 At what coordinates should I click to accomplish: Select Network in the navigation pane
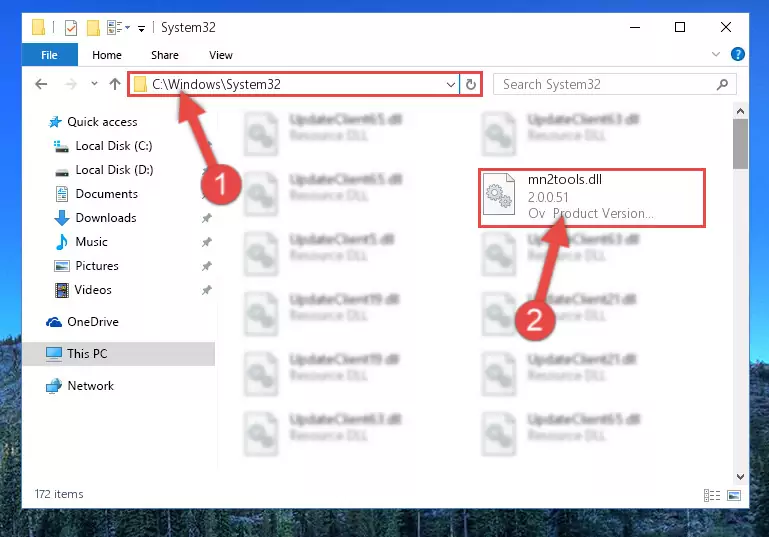[90, 386]
